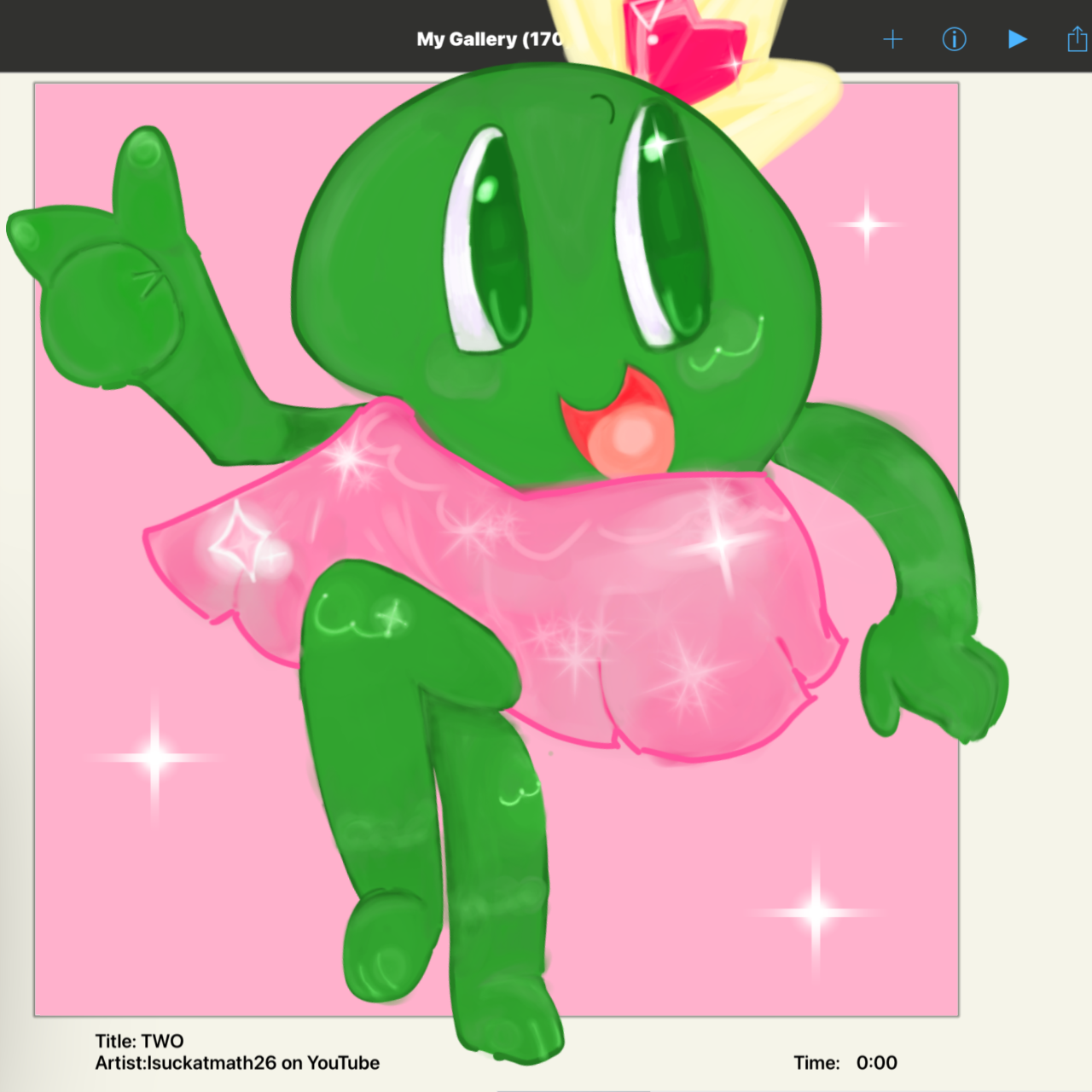Tap the plus icon to add new artwork

pyautogui.click(x=893, y=38)
